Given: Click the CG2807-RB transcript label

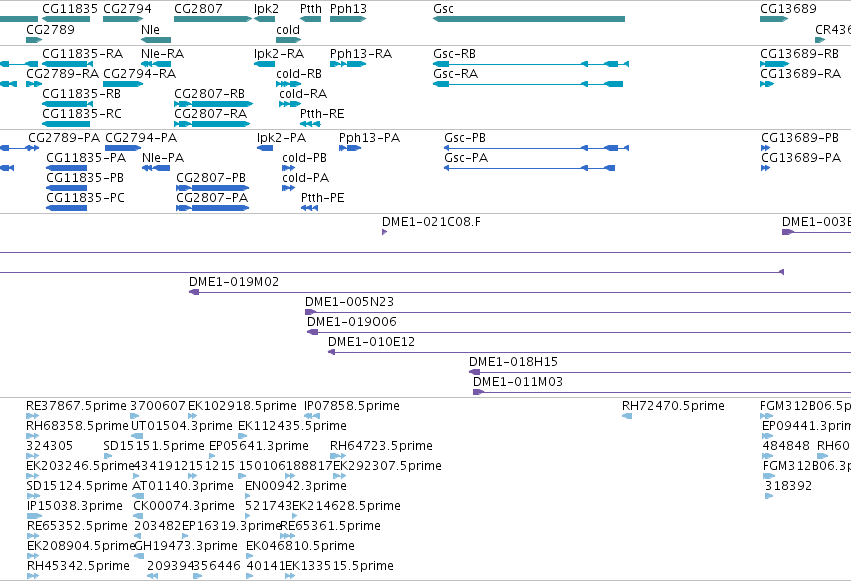Looking at the screenshot, I should 209,93.
